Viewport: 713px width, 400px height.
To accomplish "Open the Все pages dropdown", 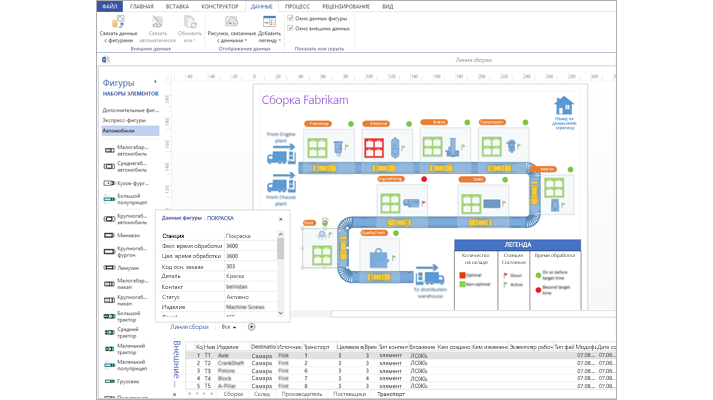I will point(229,327).
